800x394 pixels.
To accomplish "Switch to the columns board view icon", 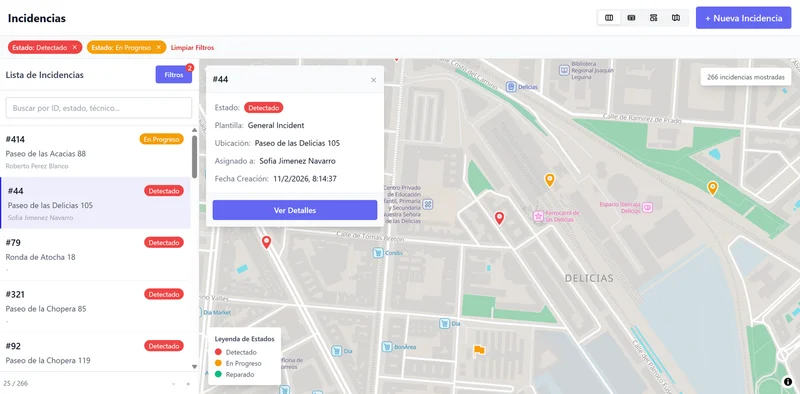I will (609, 18).
